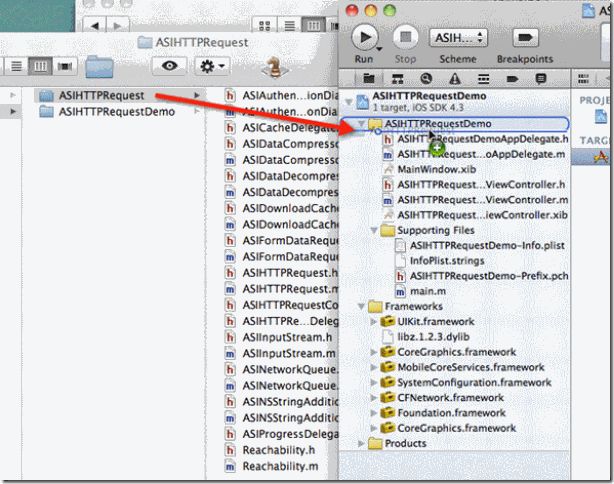
Task: Run the project with the Run button
Action: (x=365, y=38)
